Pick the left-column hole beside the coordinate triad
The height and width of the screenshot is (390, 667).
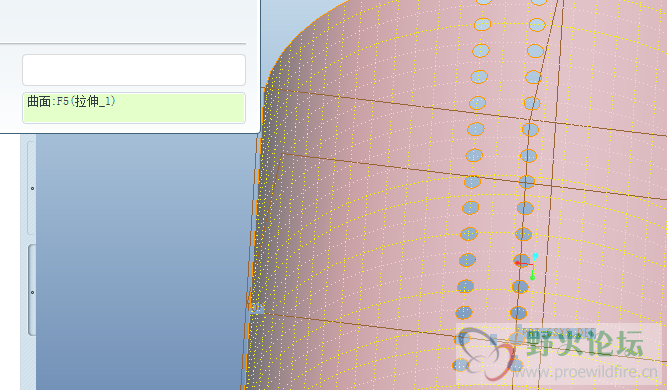tap(467, 260)
